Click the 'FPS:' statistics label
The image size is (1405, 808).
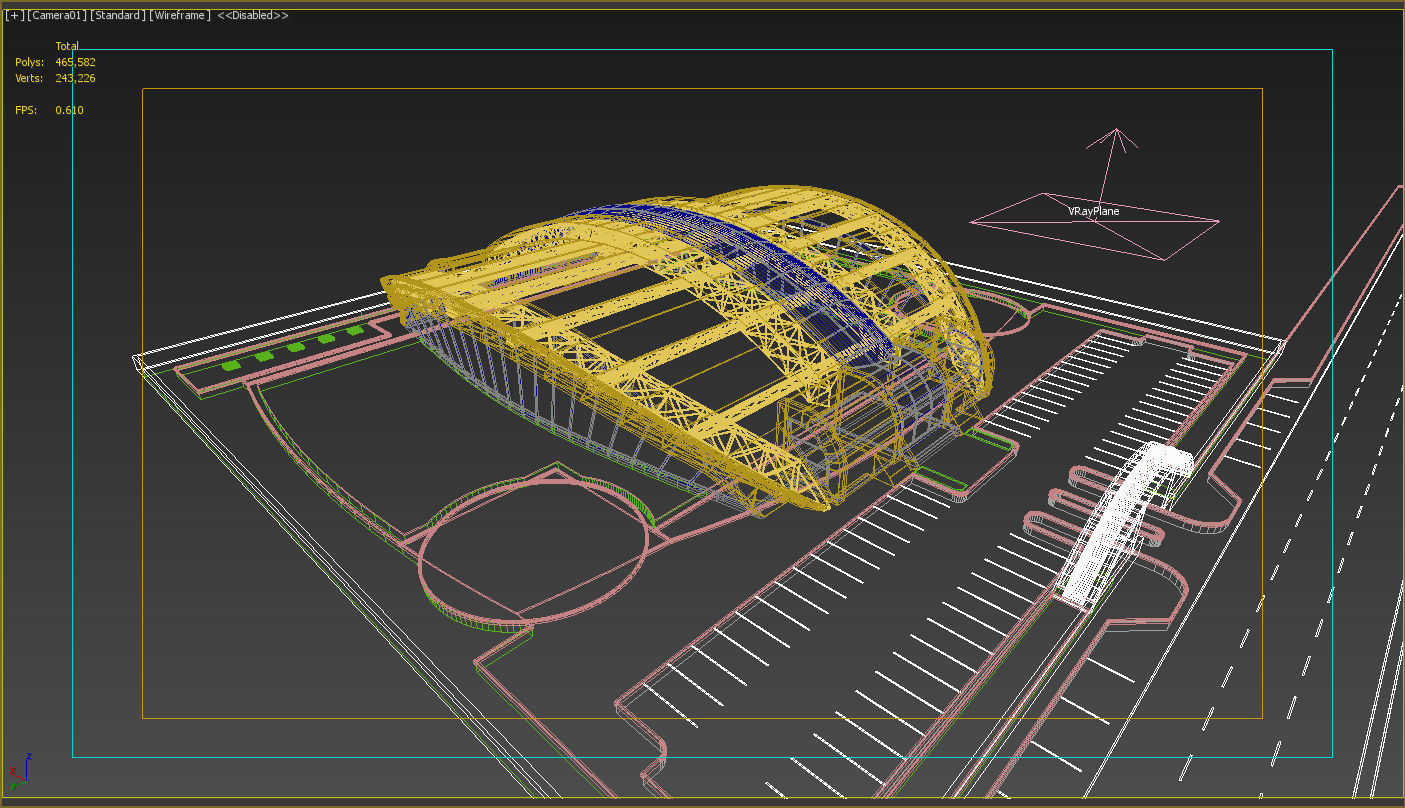pos(26,110)
